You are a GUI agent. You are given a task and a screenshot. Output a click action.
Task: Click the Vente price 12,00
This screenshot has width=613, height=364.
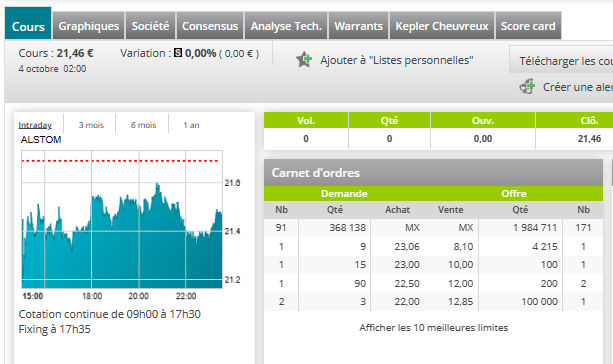tap(460, 283)
